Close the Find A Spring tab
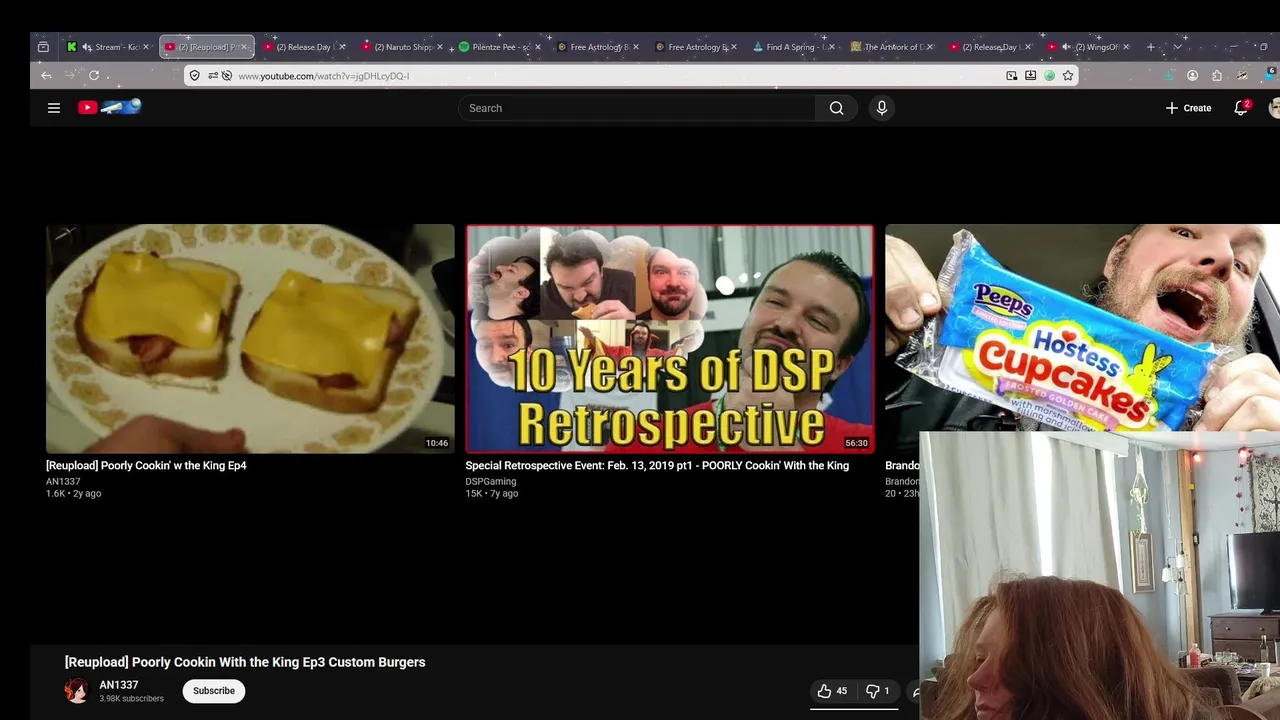 point(832,47)
